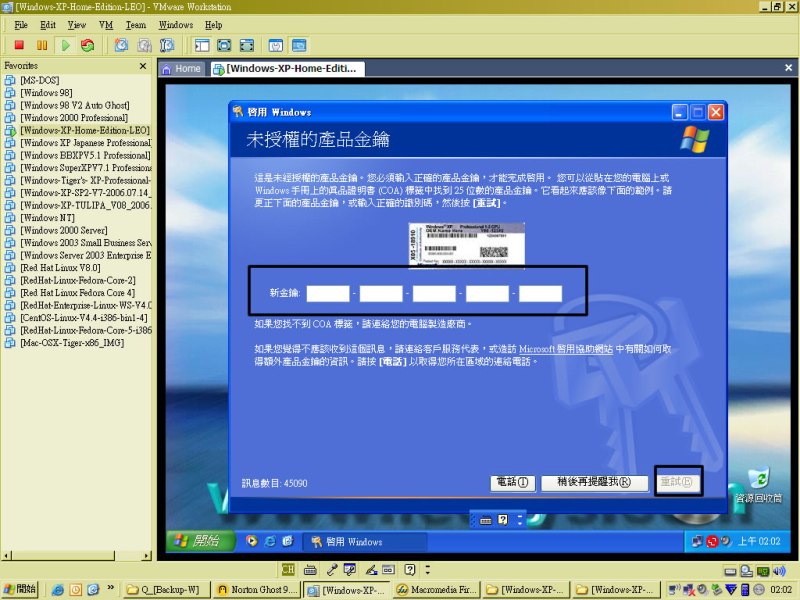Switch to Norton Ghost 9 taskbar button

pyautogui.click(x=256, y=590)
